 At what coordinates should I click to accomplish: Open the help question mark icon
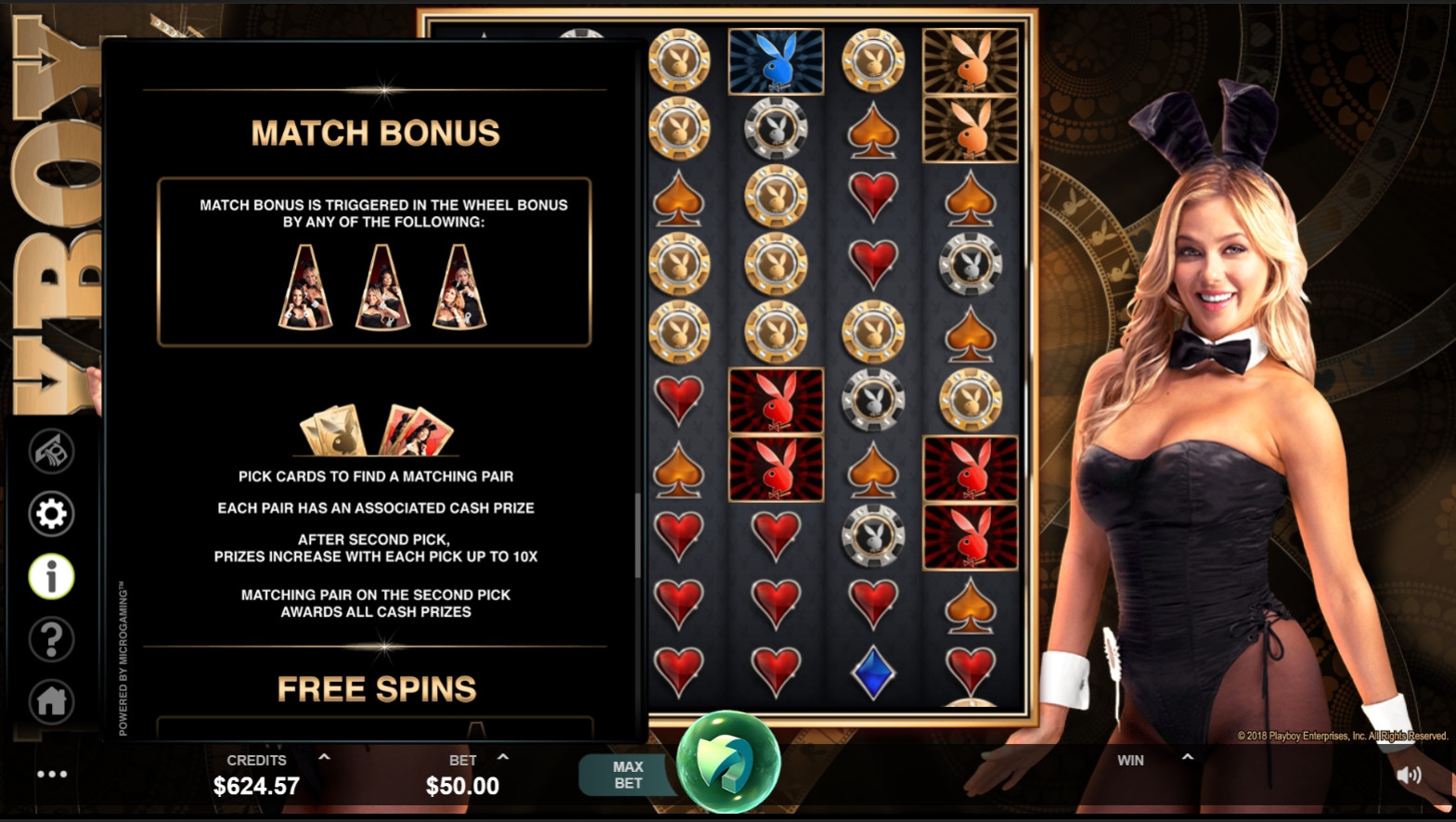(x=51, y=638)
